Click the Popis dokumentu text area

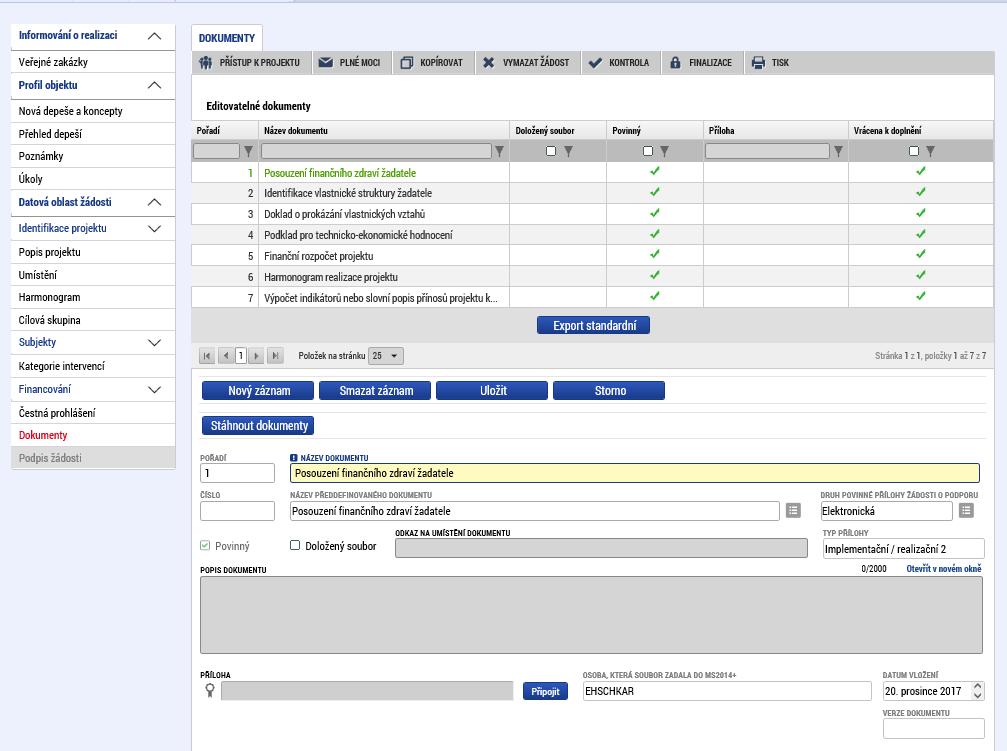pyautogui.click(x=591, y=615)
